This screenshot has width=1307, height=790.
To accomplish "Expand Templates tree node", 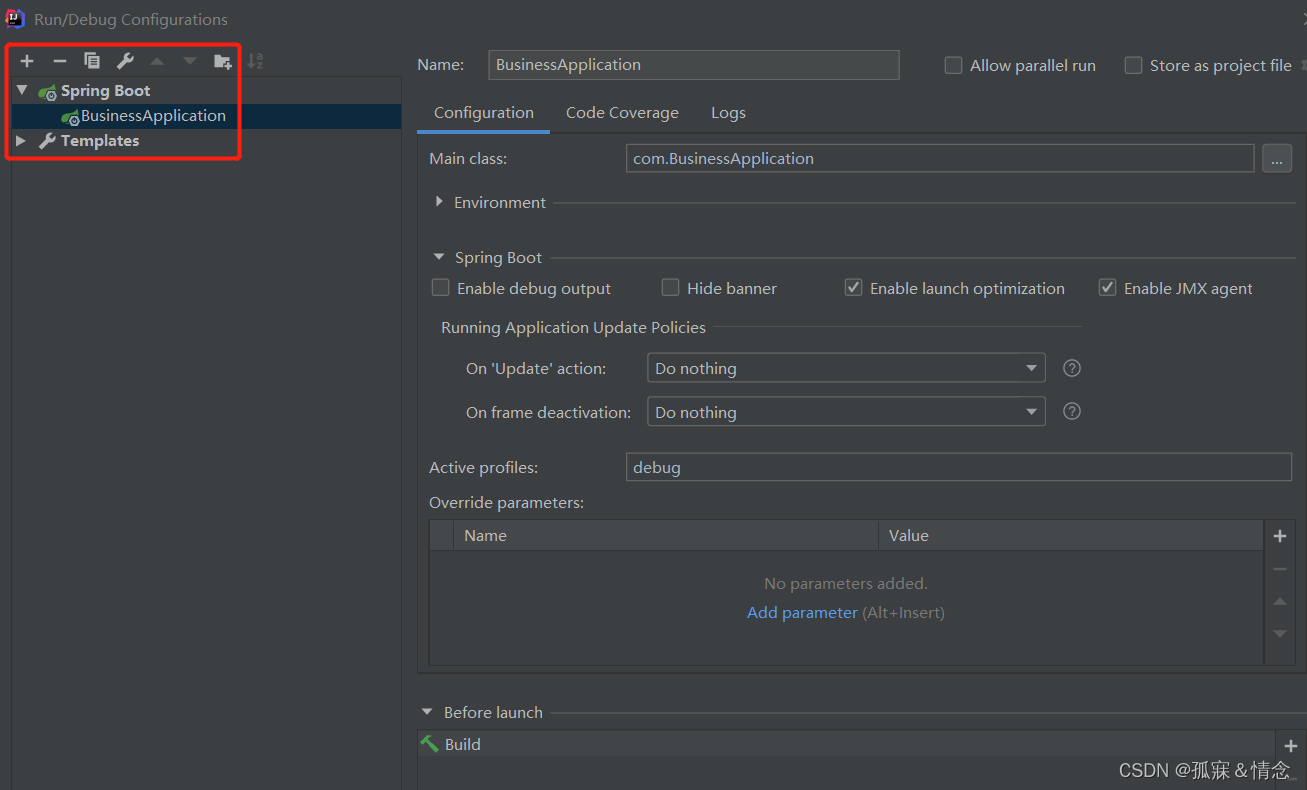I will click(x=21, y=141).
